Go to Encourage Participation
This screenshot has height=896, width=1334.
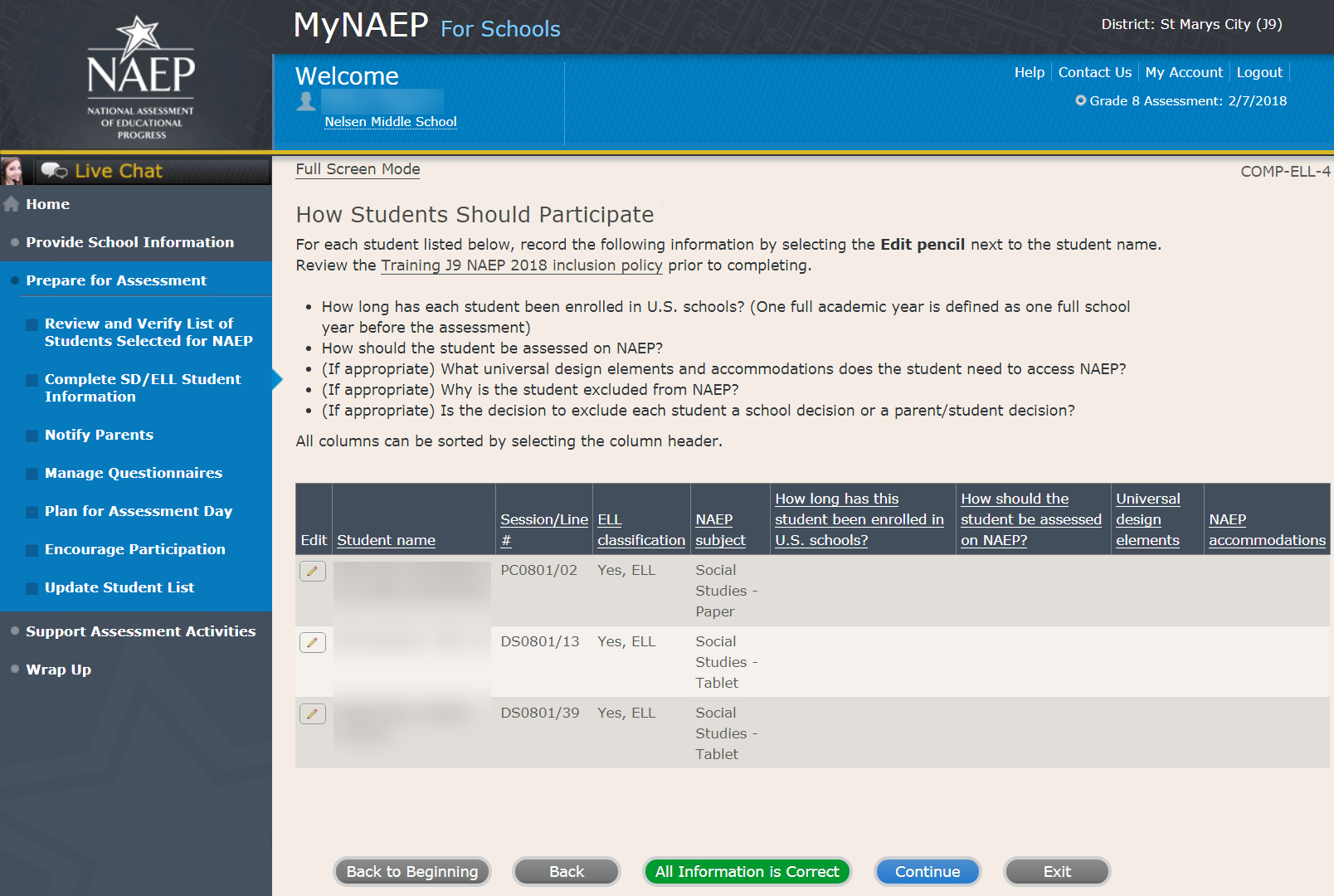(135, 549)
